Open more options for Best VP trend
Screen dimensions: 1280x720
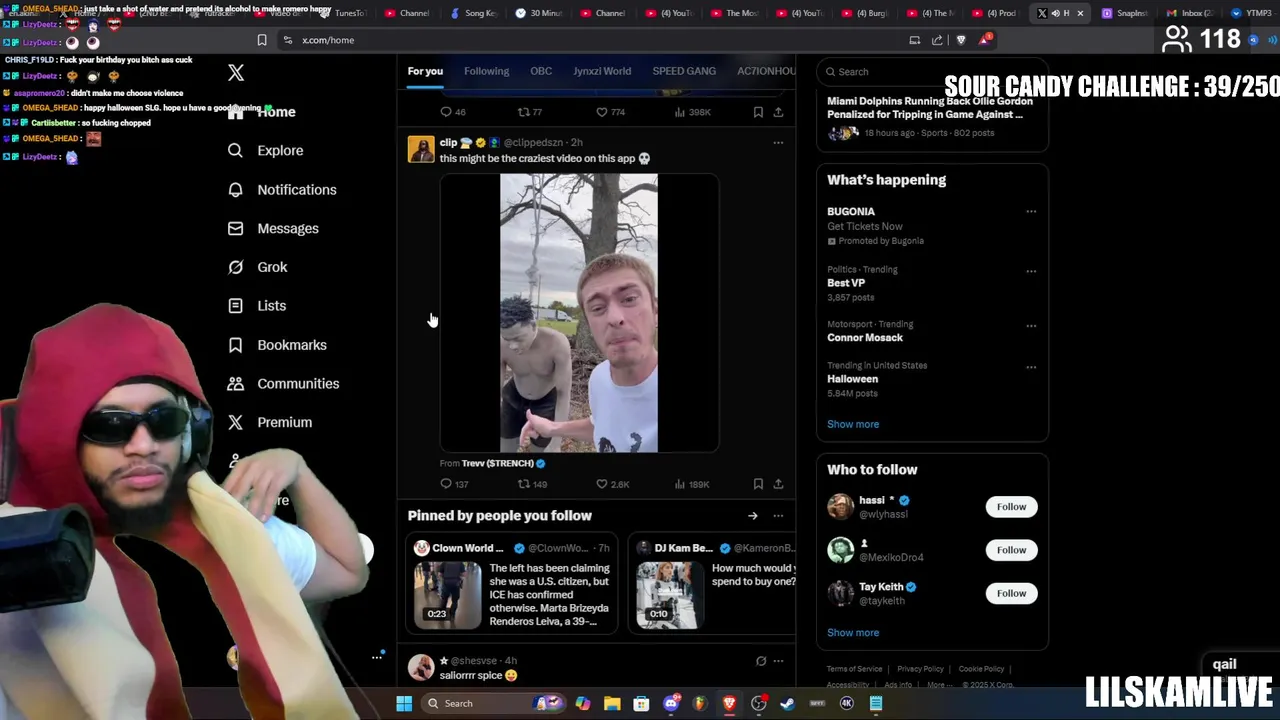click(x=1031, y=271)
